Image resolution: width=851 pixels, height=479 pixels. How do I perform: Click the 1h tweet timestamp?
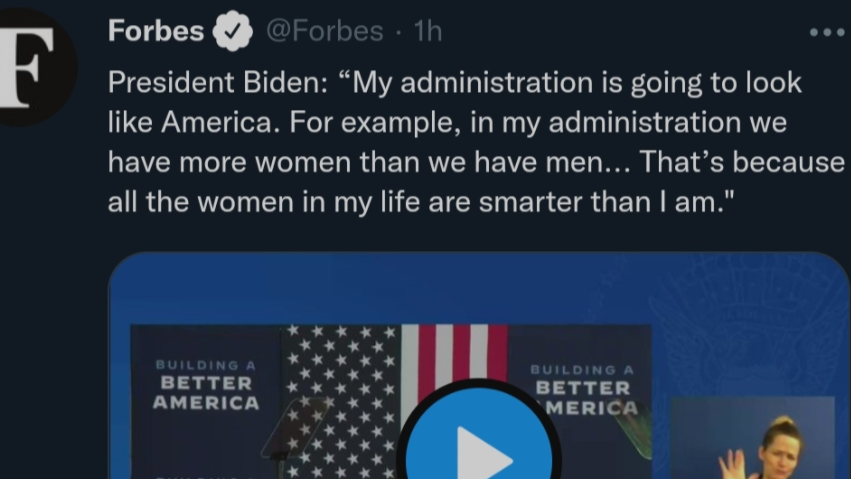pos(428,32)
